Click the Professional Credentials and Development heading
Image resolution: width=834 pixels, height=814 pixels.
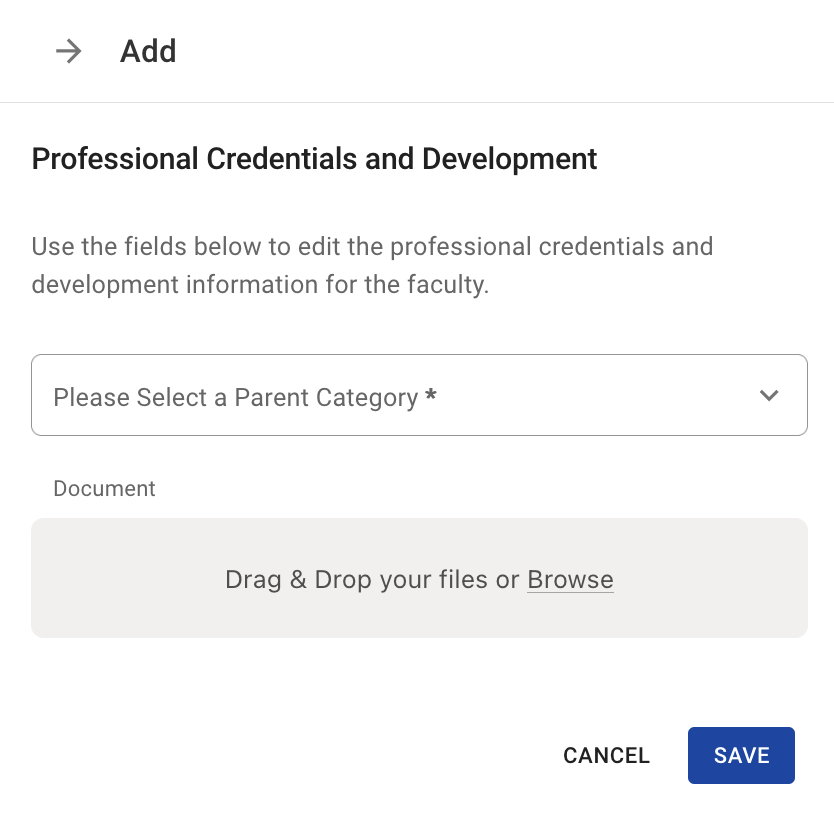click(314, 159)
